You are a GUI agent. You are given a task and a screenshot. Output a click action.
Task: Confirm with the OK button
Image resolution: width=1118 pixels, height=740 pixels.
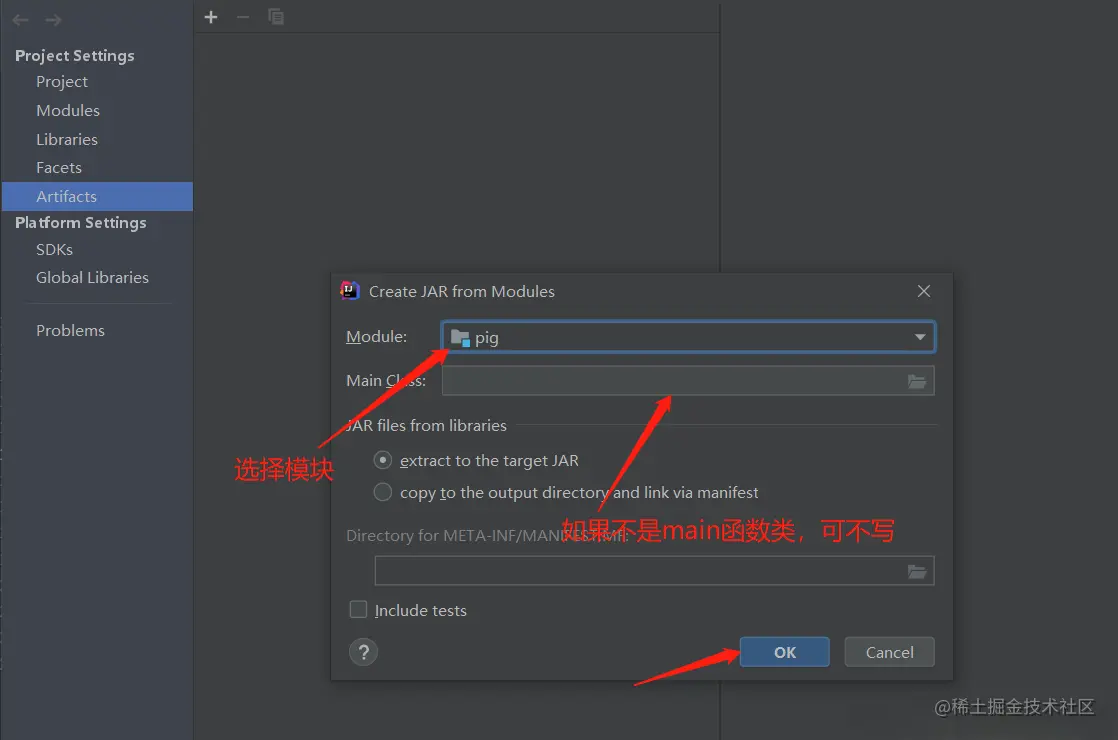pyautogui.click(x=784, y=652)
